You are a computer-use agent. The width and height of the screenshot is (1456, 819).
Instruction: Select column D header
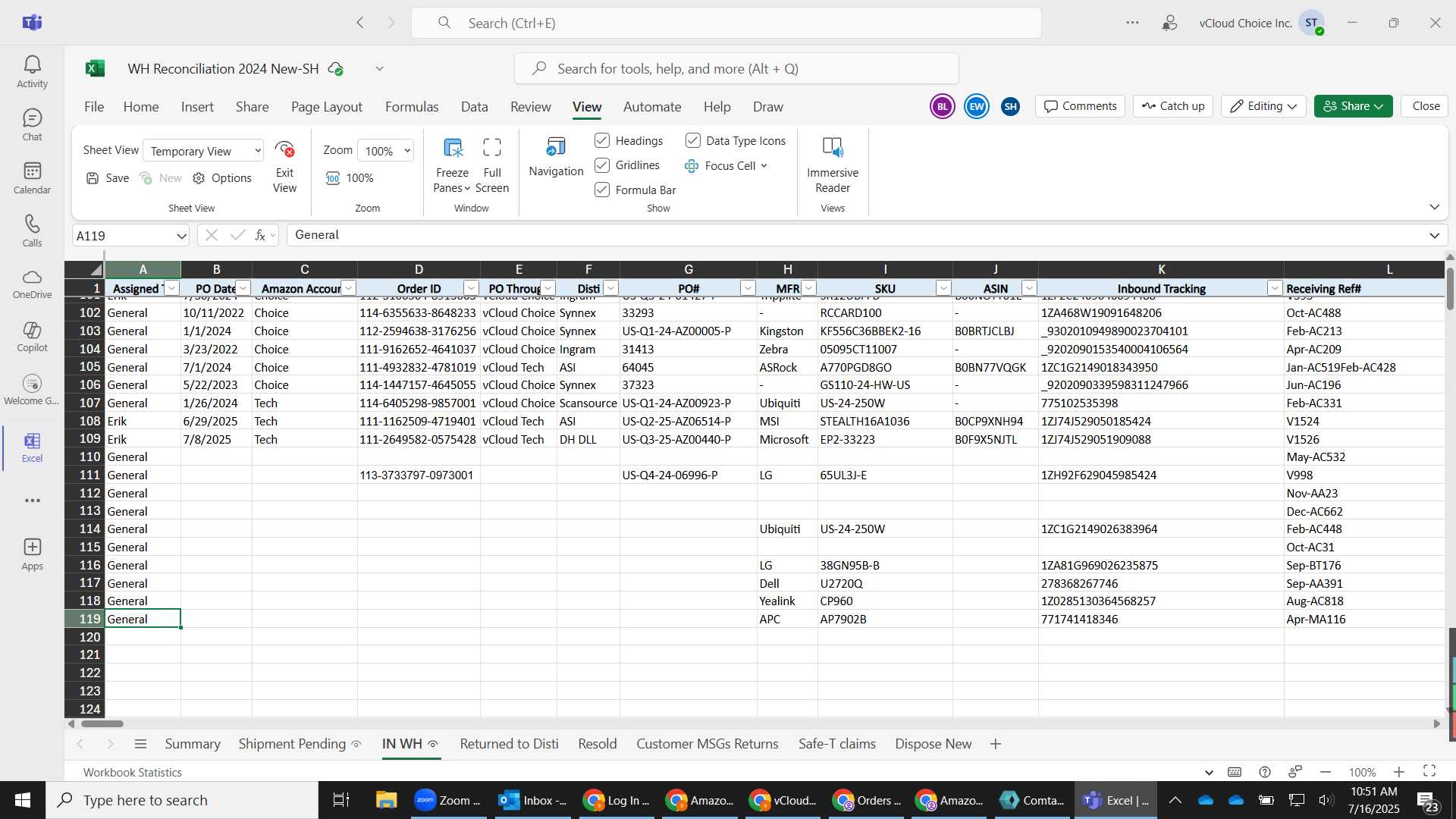click(419, 269)
